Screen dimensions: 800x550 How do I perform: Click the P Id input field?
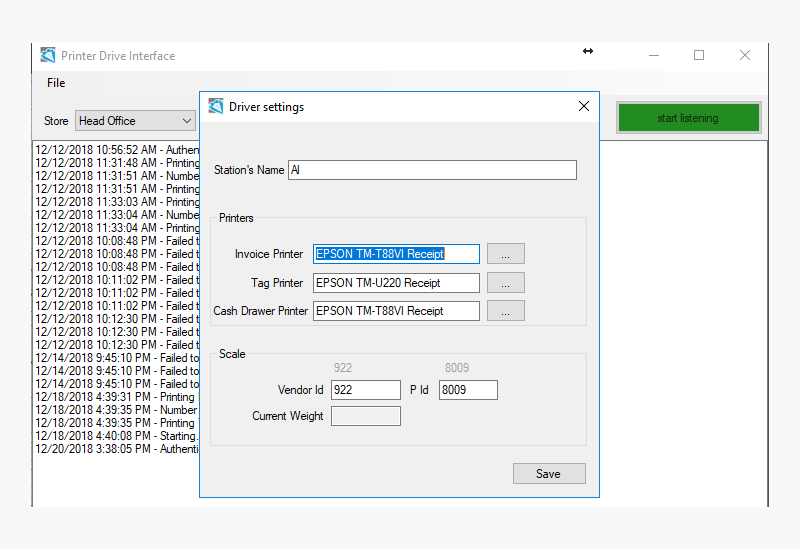[x=468, y=390]
